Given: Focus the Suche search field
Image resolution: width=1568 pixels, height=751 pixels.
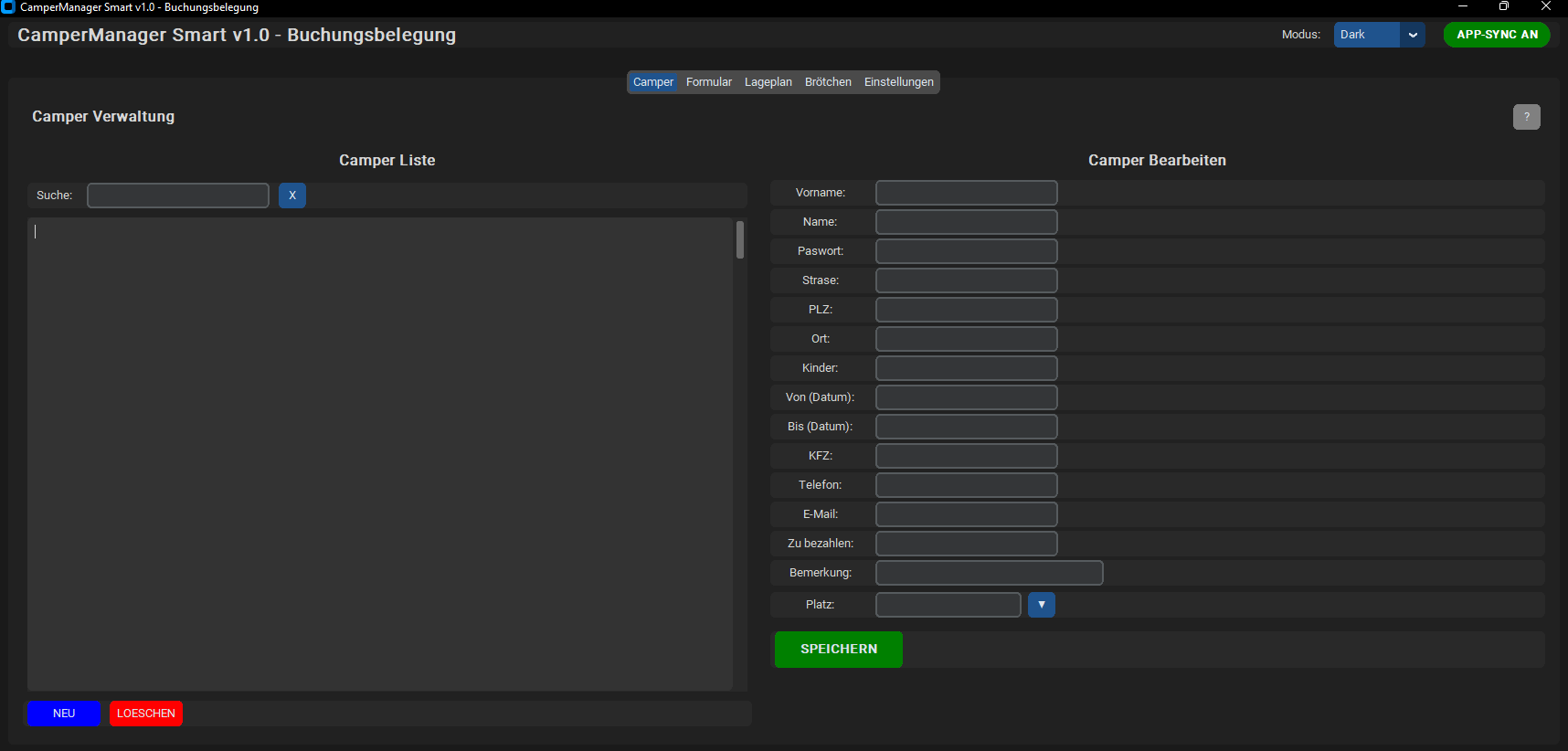Looking at the screenshot, I should (x=178, y=196).
